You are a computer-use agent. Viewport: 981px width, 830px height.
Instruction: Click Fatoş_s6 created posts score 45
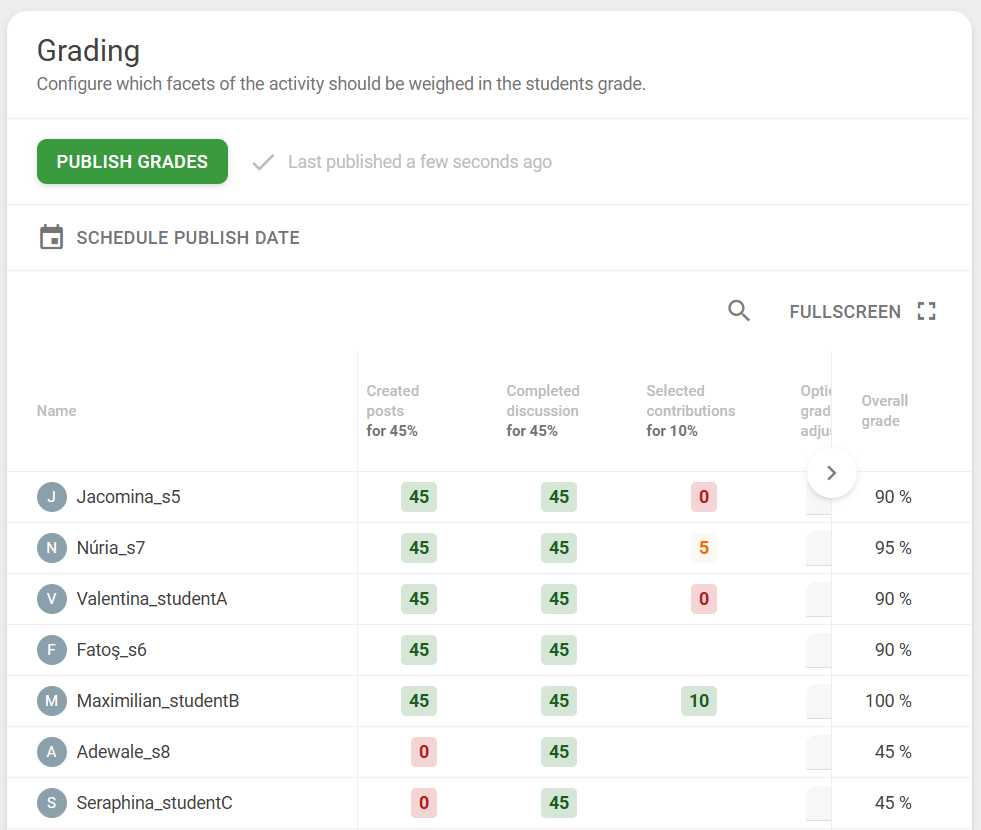point(419,650)
